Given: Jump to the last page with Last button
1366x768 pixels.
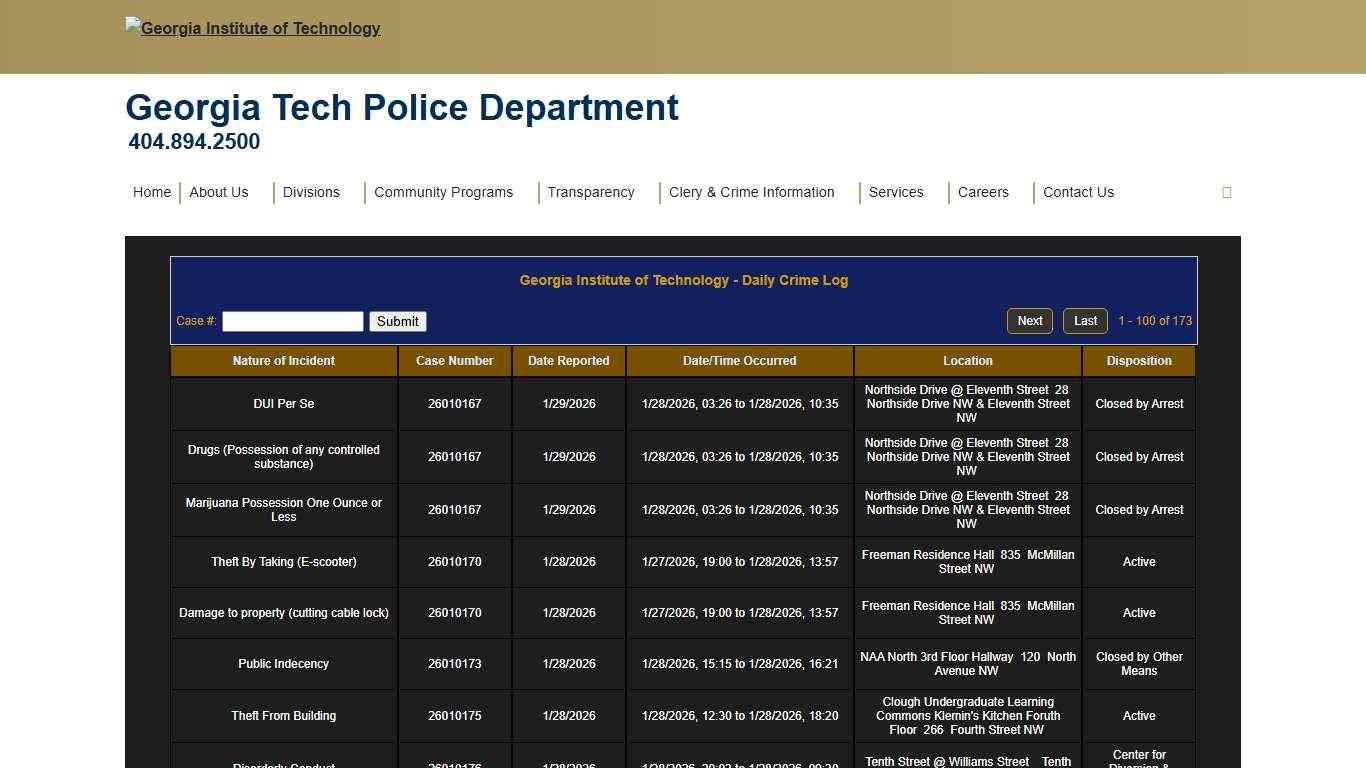Looking at the screenshot, I should 1085,321.
